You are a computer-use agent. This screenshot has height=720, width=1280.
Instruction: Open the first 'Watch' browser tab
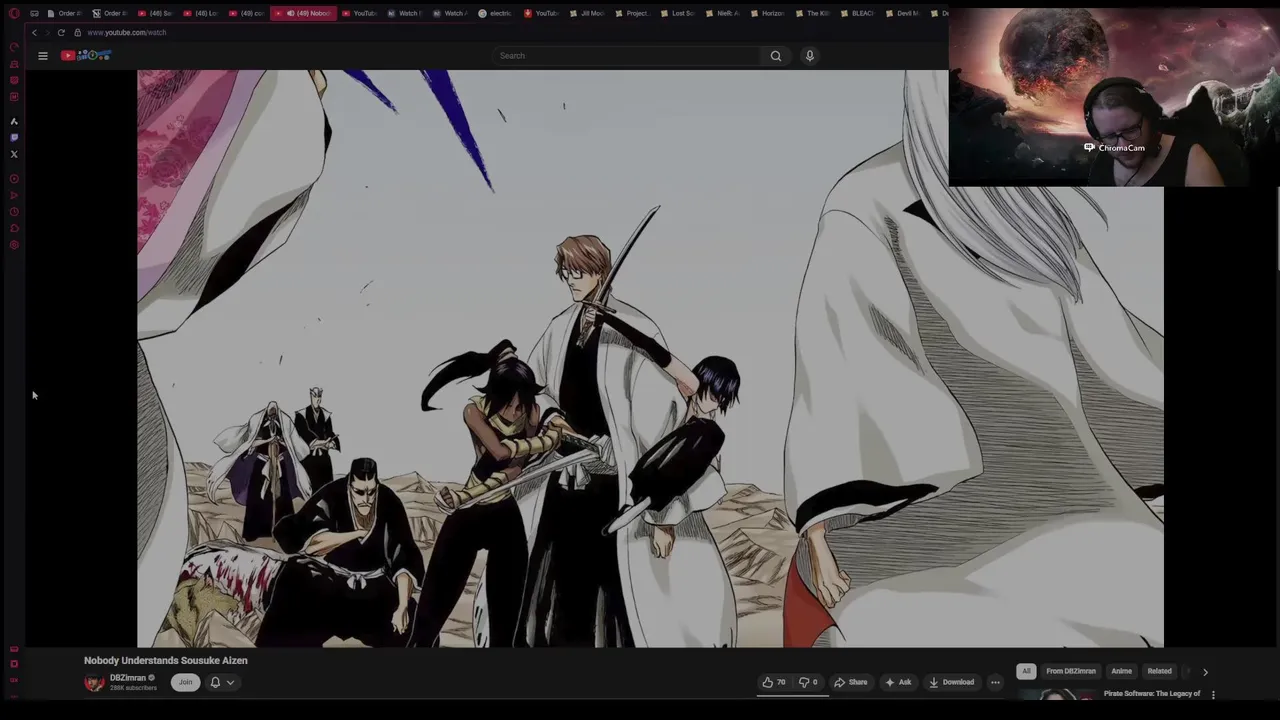(406, 13)
